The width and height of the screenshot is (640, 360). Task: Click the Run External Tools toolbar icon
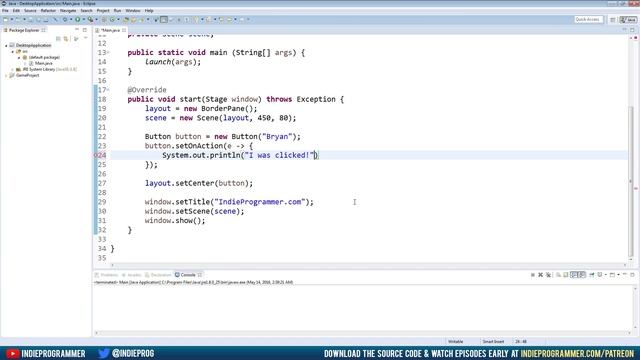pyautogui.click(x=90, y=20)
